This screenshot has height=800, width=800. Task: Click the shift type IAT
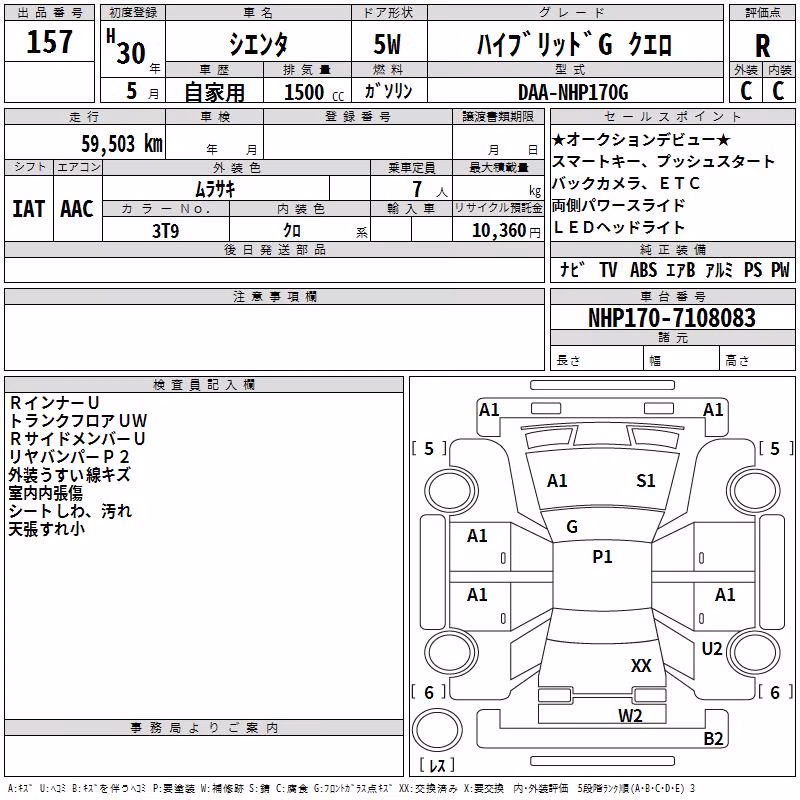coord(29,209)
